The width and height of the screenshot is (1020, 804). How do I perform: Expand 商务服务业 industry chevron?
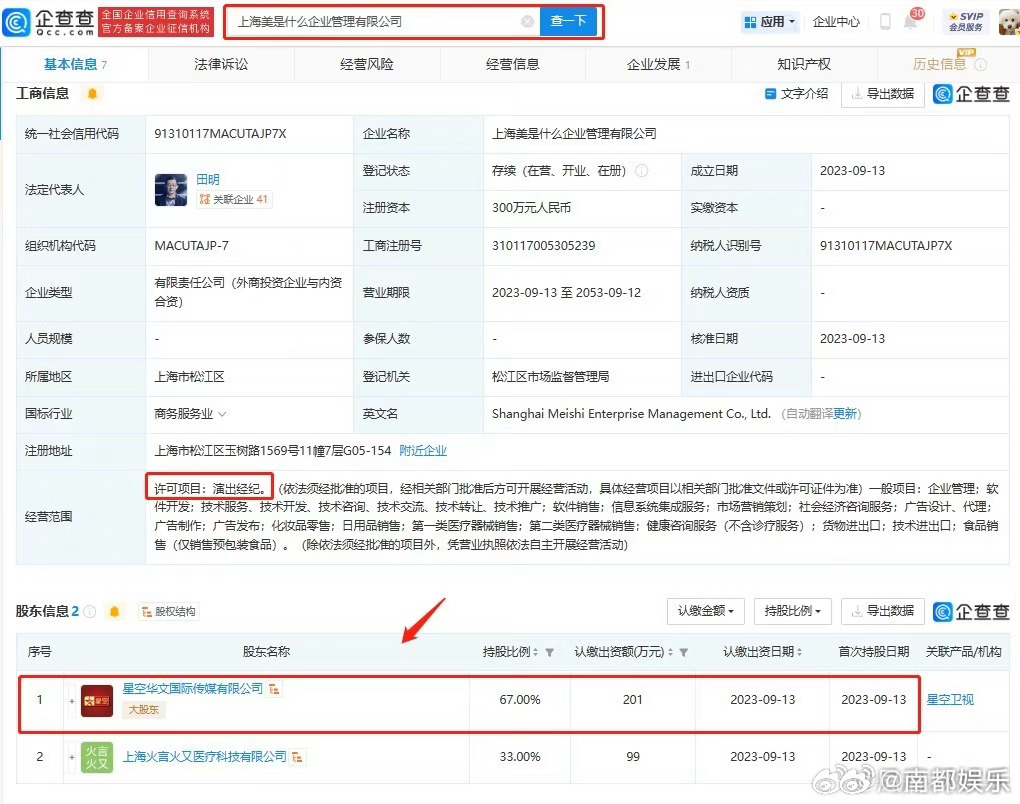(222, 414)
